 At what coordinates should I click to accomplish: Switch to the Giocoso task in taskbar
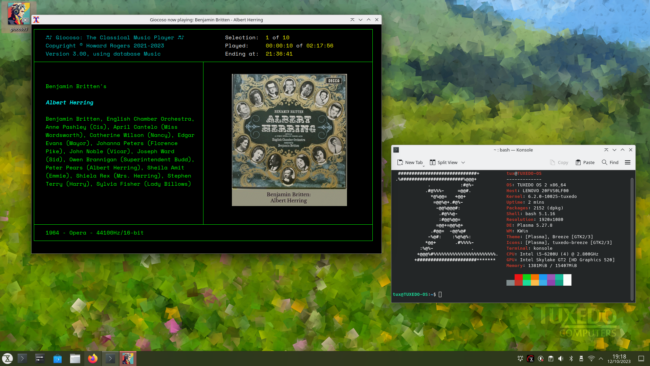127,359
